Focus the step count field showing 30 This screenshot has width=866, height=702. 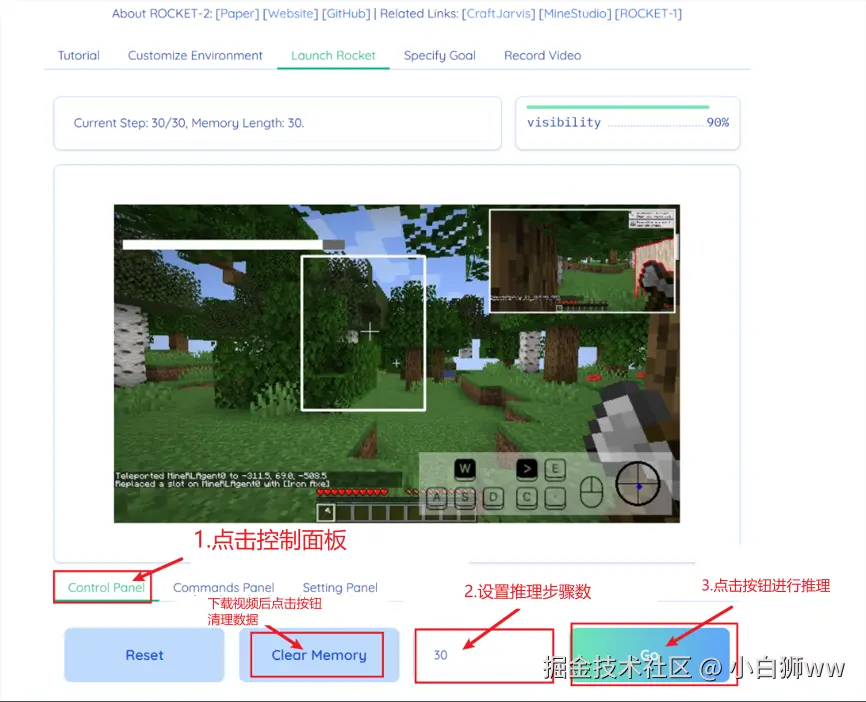(484, 655)
